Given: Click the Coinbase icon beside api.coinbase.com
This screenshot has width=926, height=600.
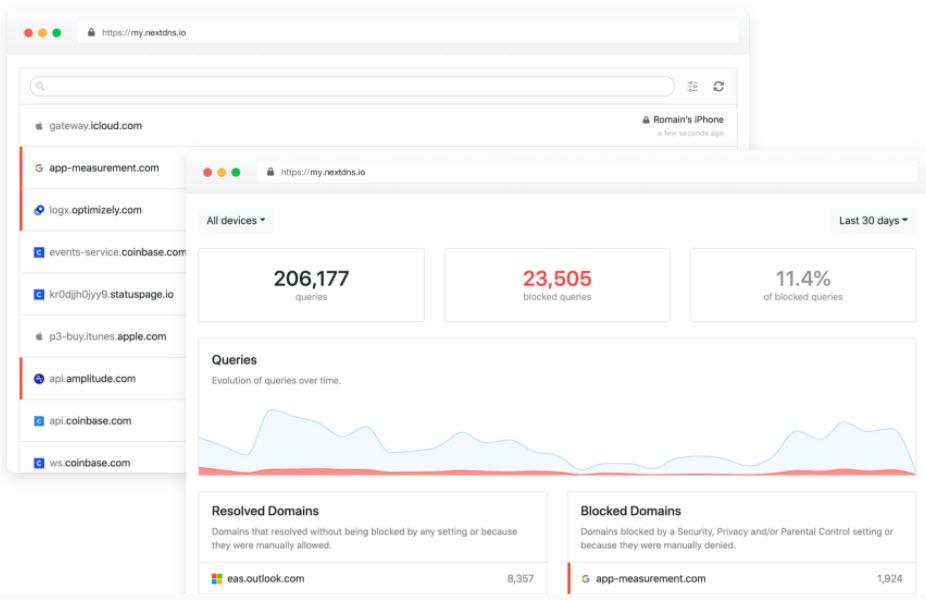Looking at the screenshot, I should coord(39,420).
